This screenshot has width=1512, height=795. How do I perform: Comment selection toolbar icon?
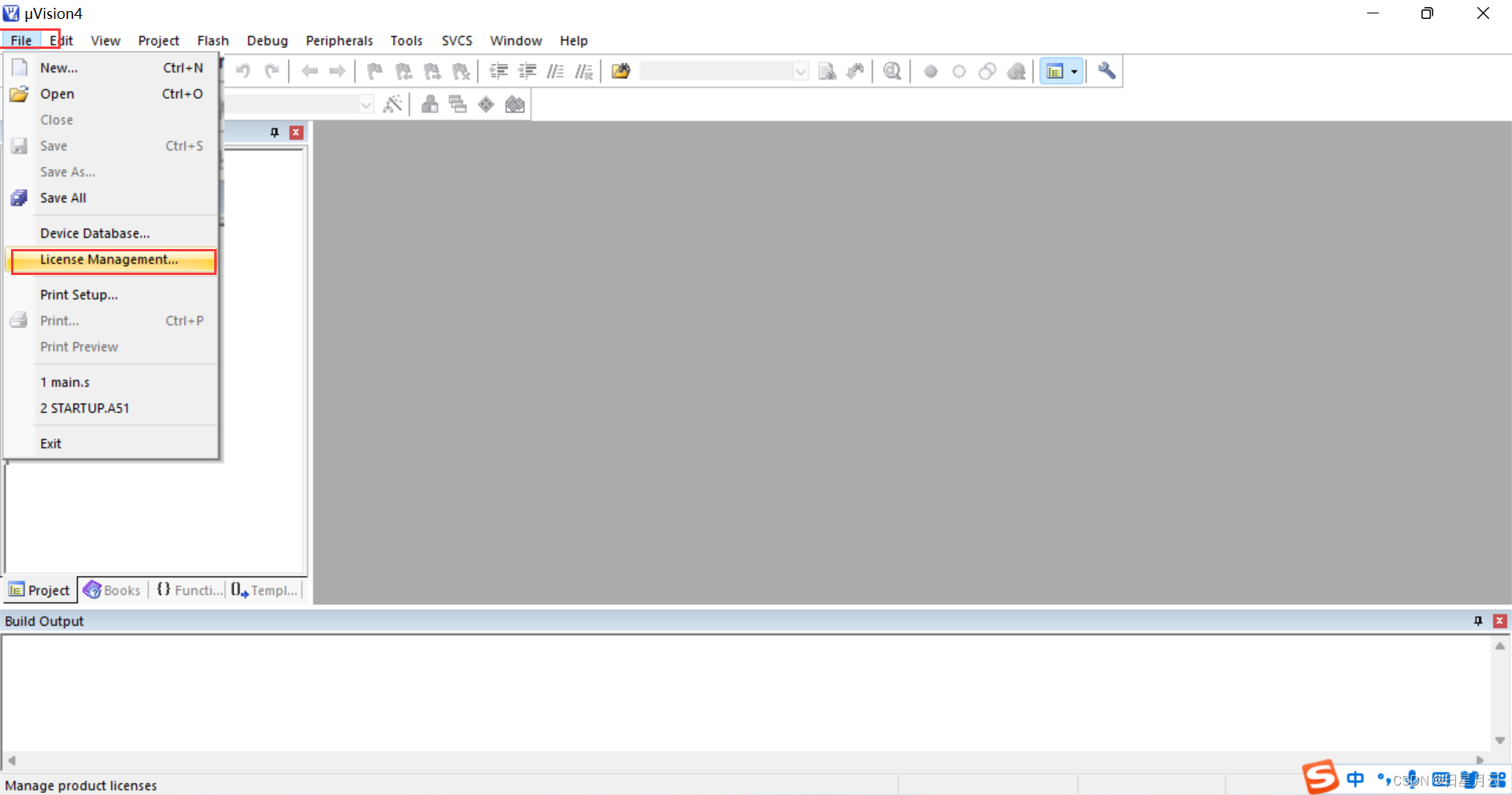pos(555,72)
